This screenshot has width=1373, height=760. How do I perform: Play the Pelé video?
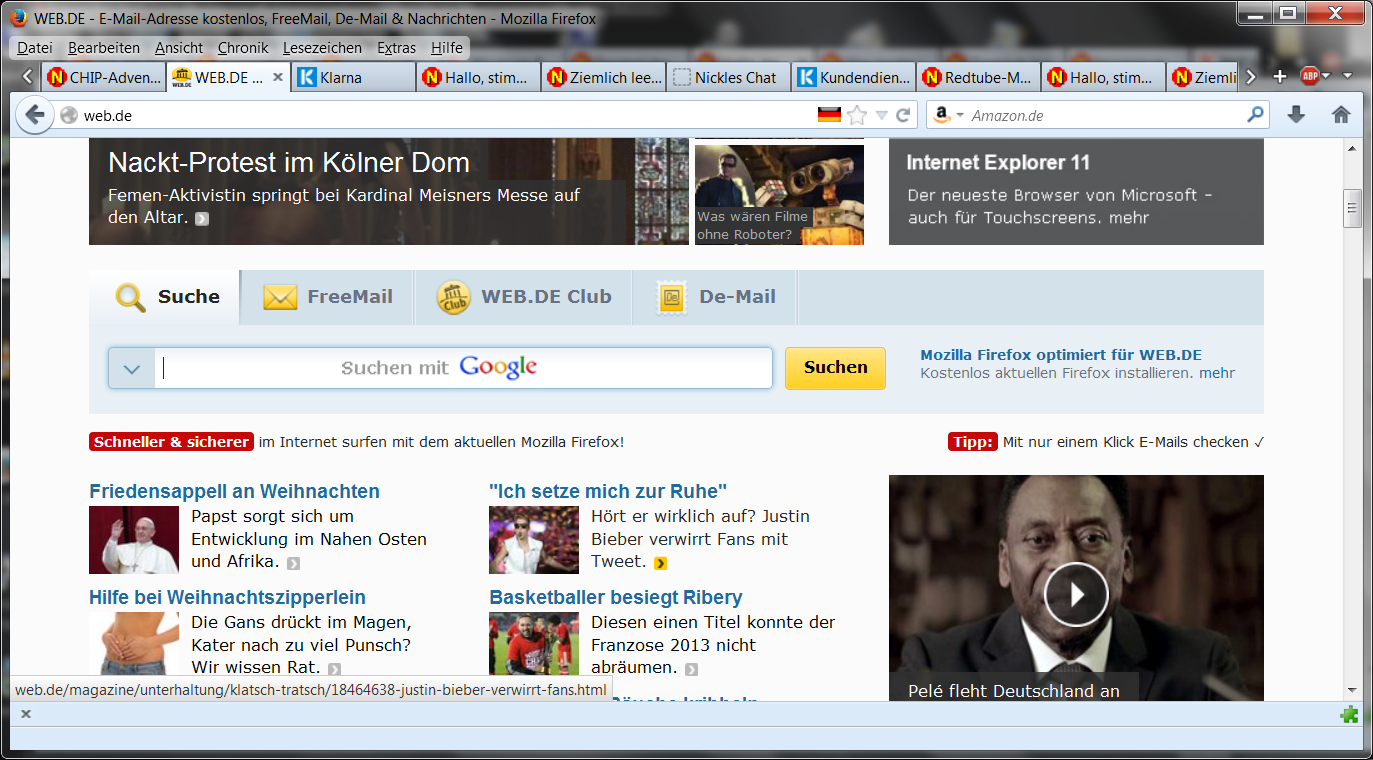(1076, 594)
